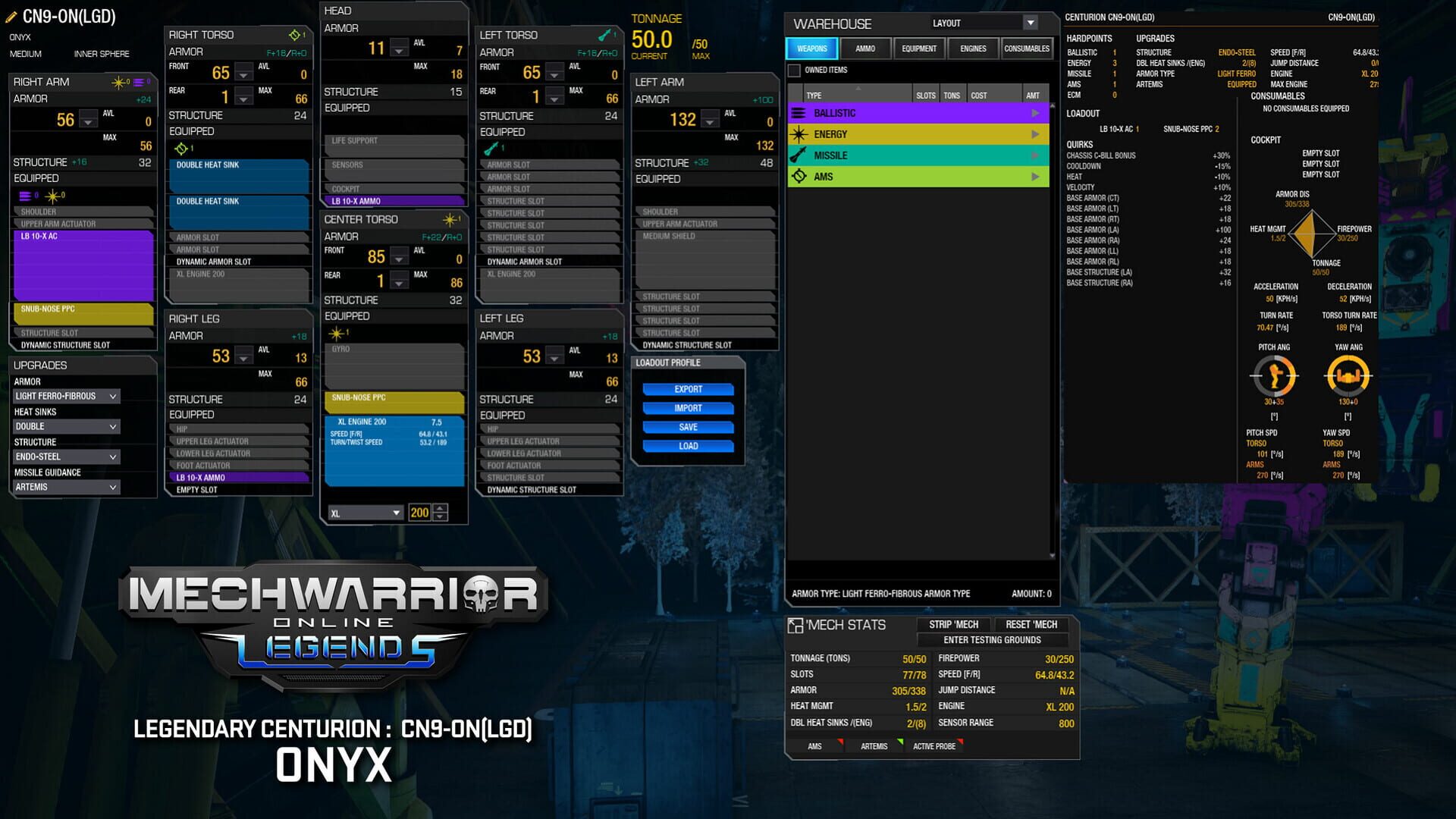Click the Export button in Loadout Profile
Viewport: 1456px width, 819px height.
click(x=687, y=388)
